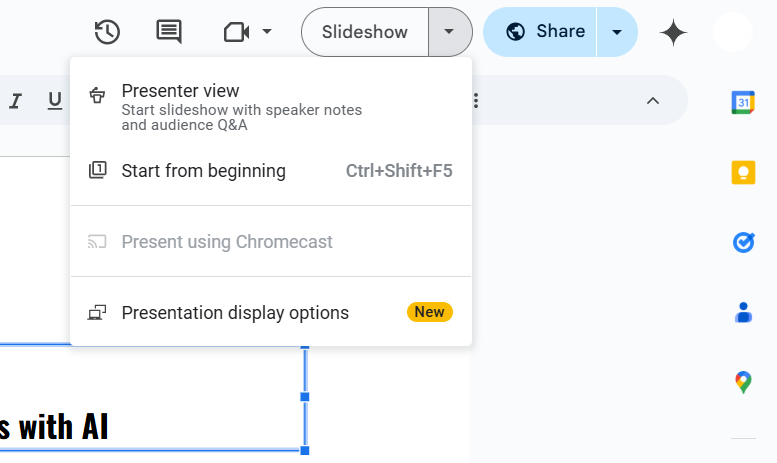
Task: Open the comments panel icon
Action: click(169, 32)
